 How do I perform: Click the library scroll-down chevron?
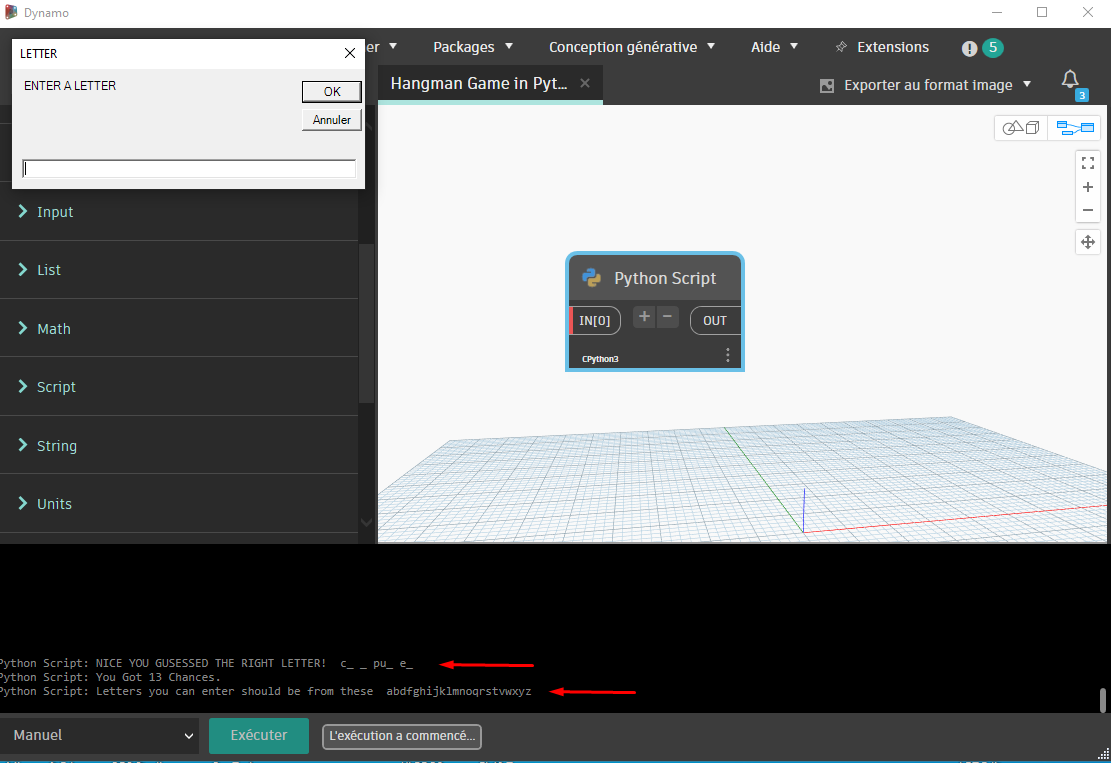[x=366, y=523]
